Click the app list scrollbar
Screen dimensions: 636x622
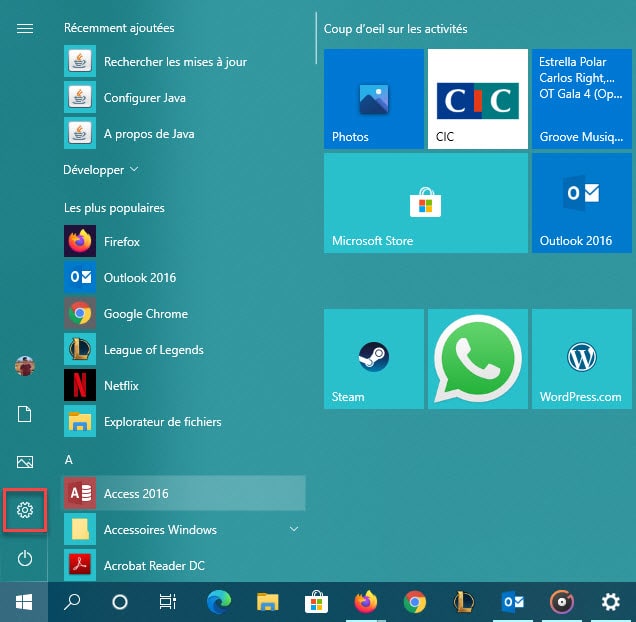click(x=316, y=38)
